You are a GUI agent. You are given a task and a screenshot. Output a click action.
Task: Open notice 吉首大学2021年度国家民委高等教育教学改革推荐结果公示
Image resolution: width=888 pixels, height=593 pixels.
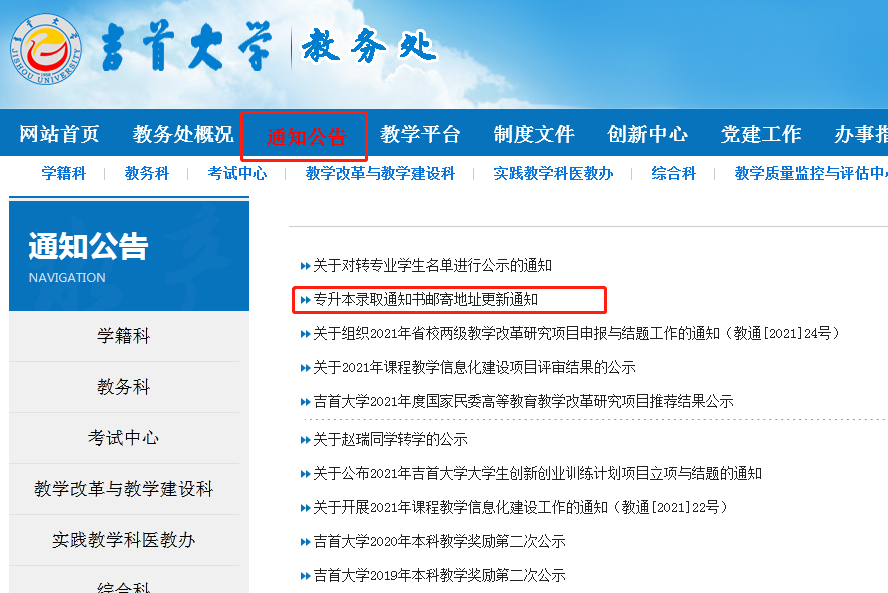[x=523, y=402]
